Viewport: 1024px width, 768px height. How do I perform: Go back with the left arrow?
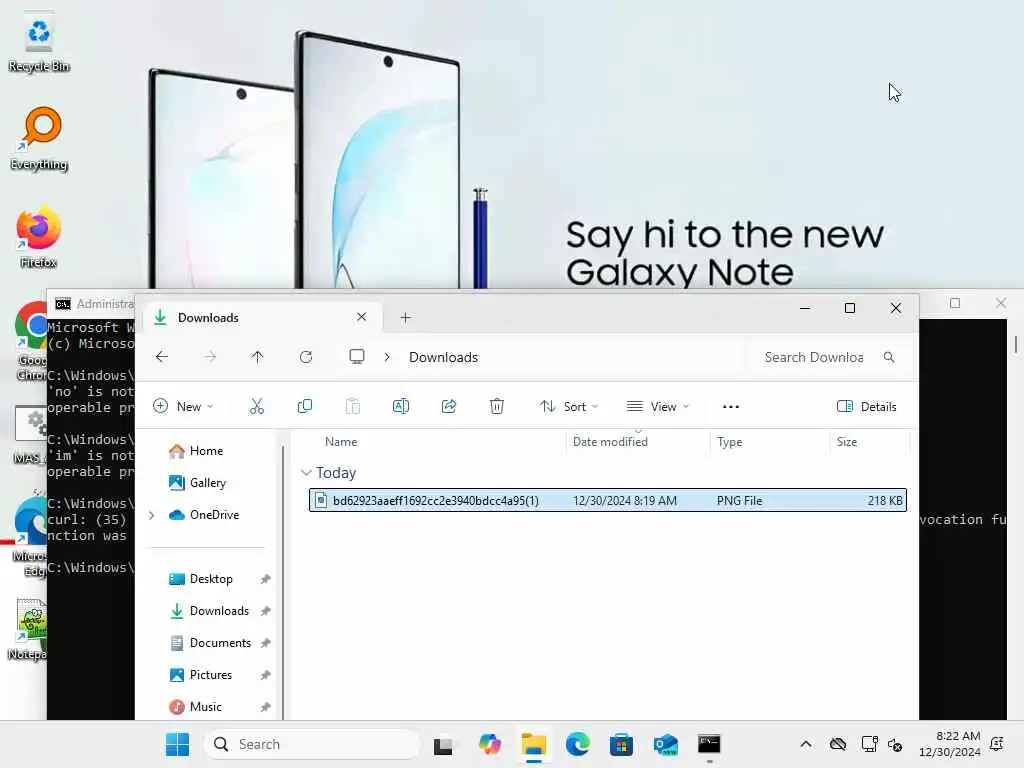tap(162, 357)
